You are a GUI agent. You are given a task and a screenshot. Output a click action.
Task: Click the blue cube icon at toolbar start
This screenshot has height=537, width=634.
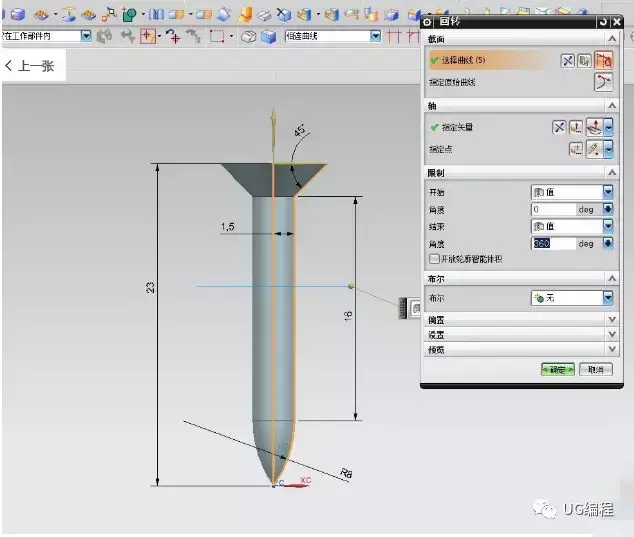coord(17,15)
